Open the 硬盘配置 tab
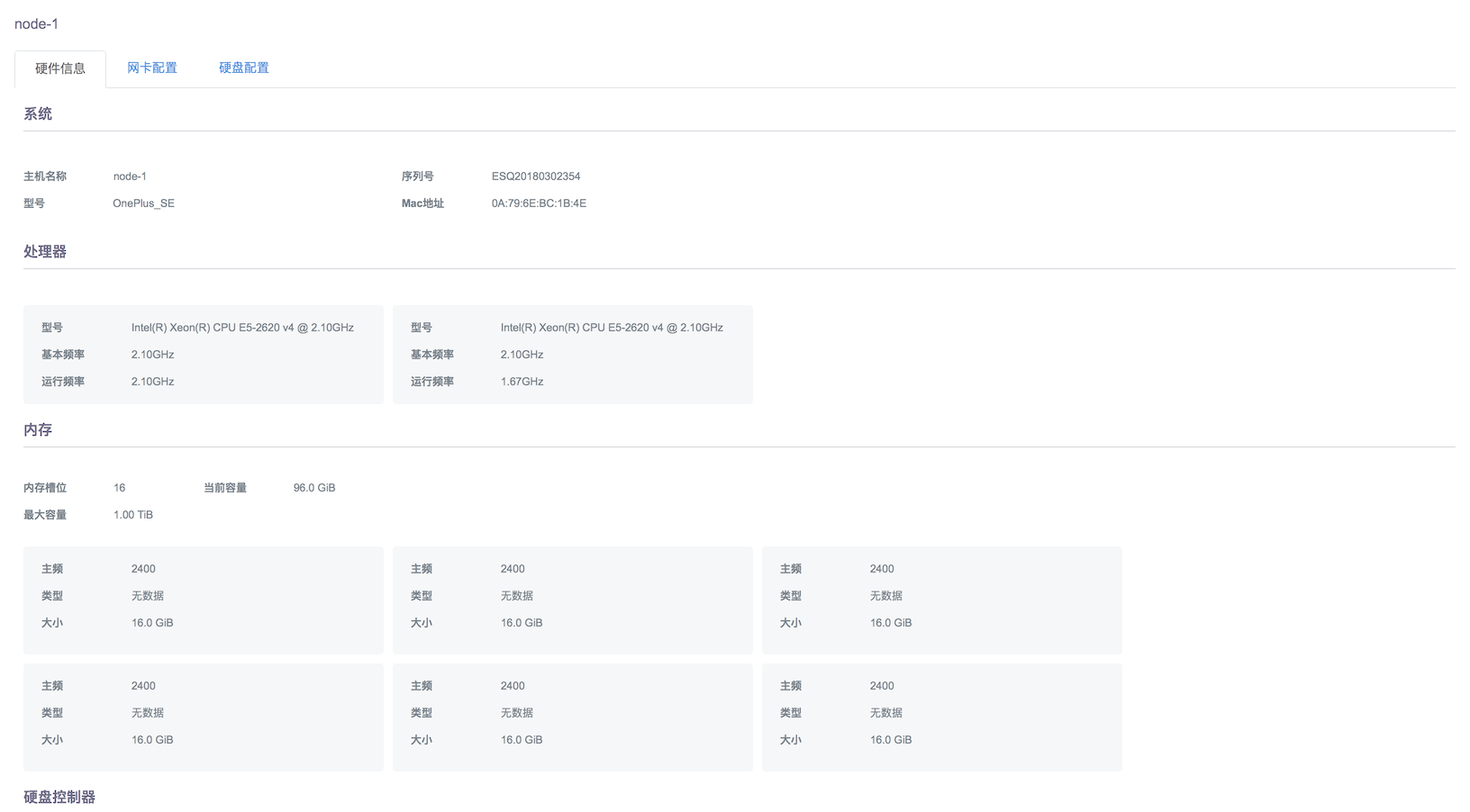The image size is (1470, 812). [243, 68]
